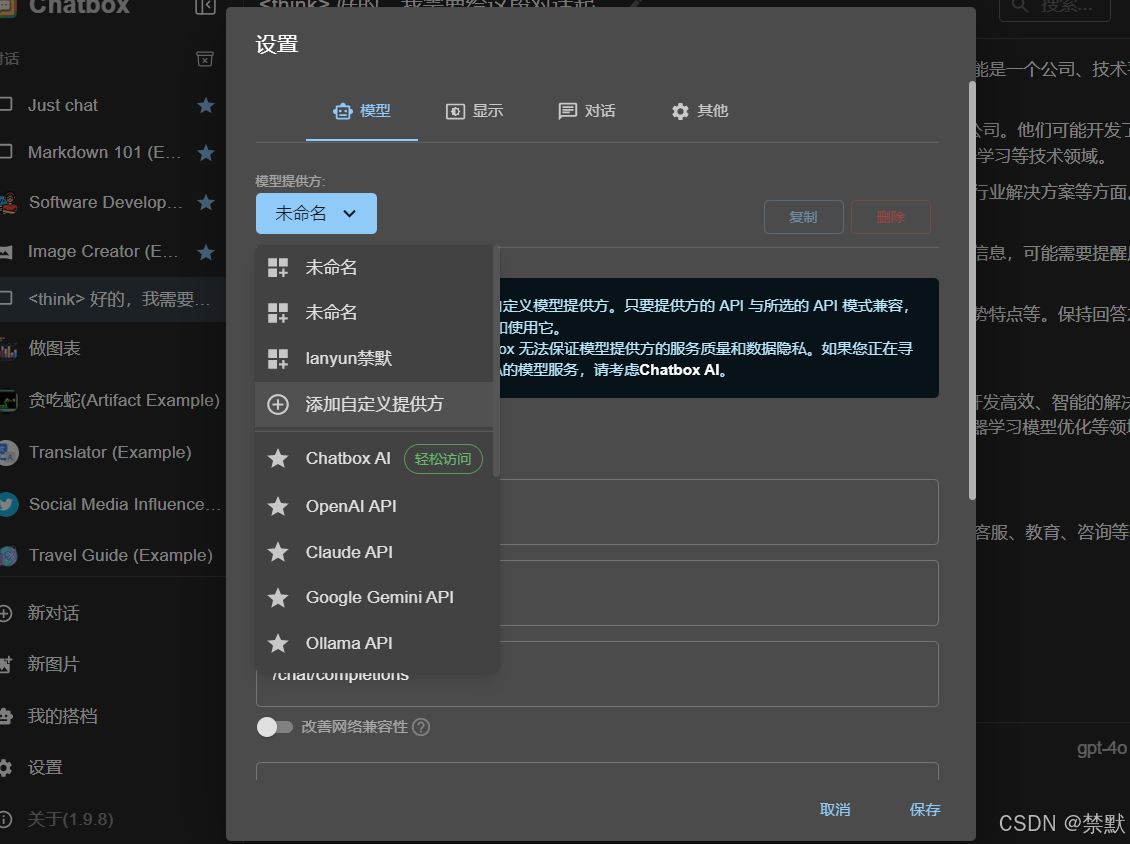Viewport: 1130px width, 844px height.
Task: Click the grid icon beside lanyun禁默
Action: 278,359
